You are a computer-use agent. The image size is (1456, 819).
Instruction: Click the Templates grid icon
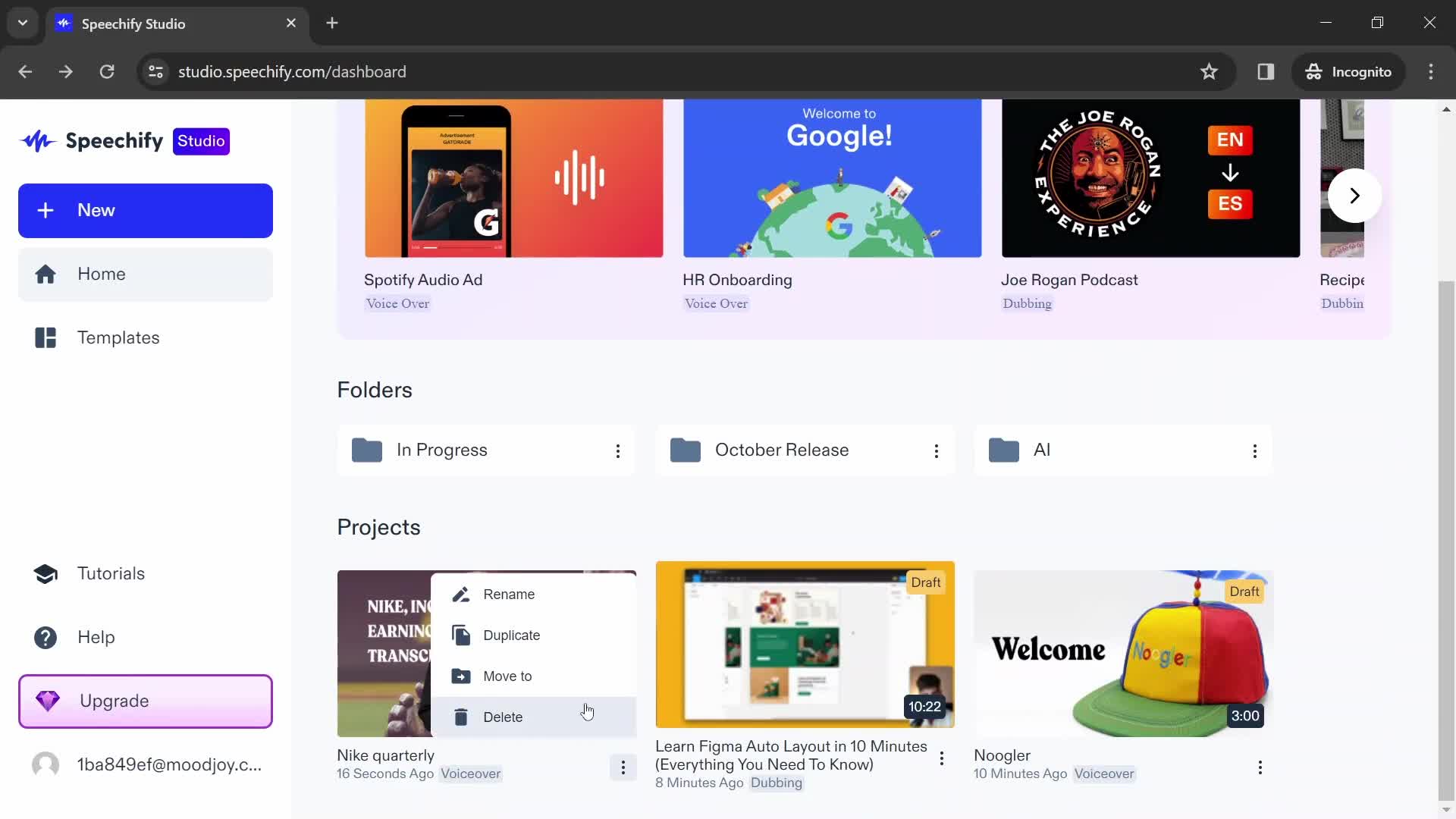point(45,338)
